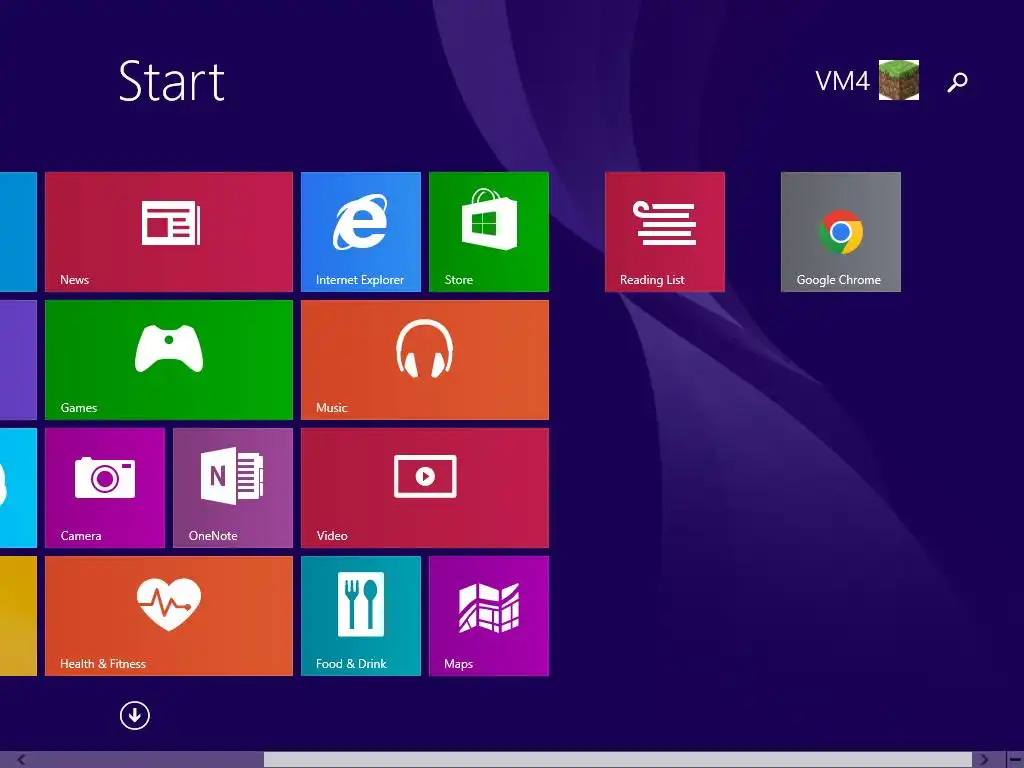Image resolution: width=1024 pixels, height=768 pixels.
Task: Click the scrollbar right arrow
Action: pyautogui.click(x=984, y=760)
